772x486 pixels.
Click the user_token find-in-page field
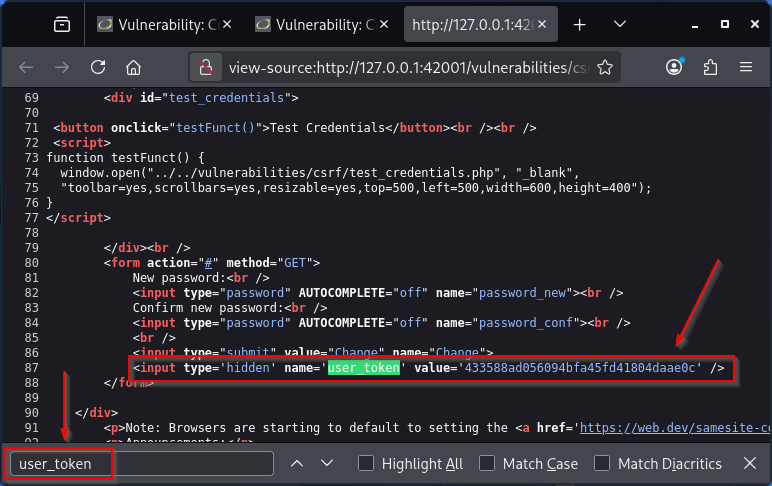pos(142,463)
